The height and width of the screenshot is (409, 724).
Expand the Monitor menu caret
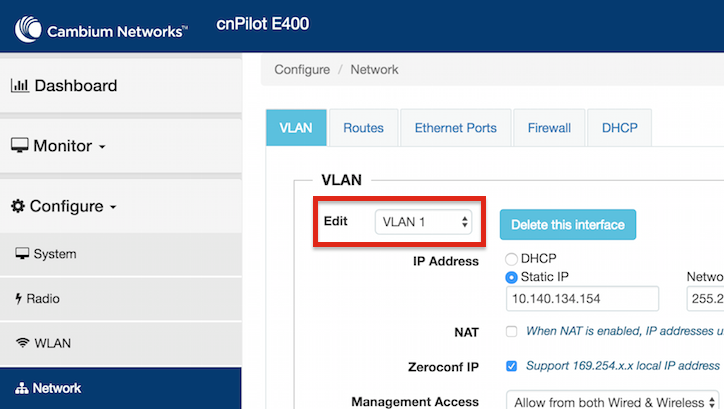coord(101,148)
